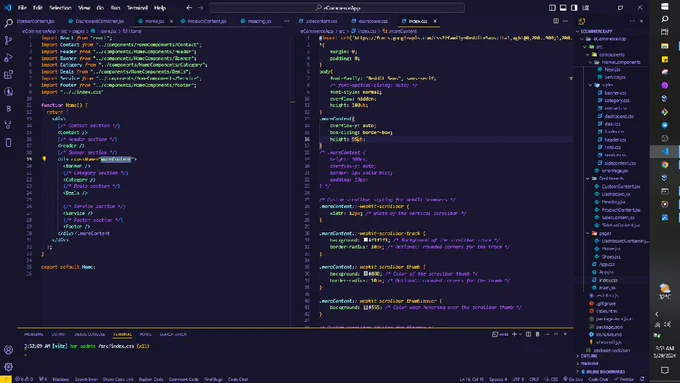Click the eCommerceApp command center search box
The width and height of the screenshot is (680, 383).
[337, 7]
